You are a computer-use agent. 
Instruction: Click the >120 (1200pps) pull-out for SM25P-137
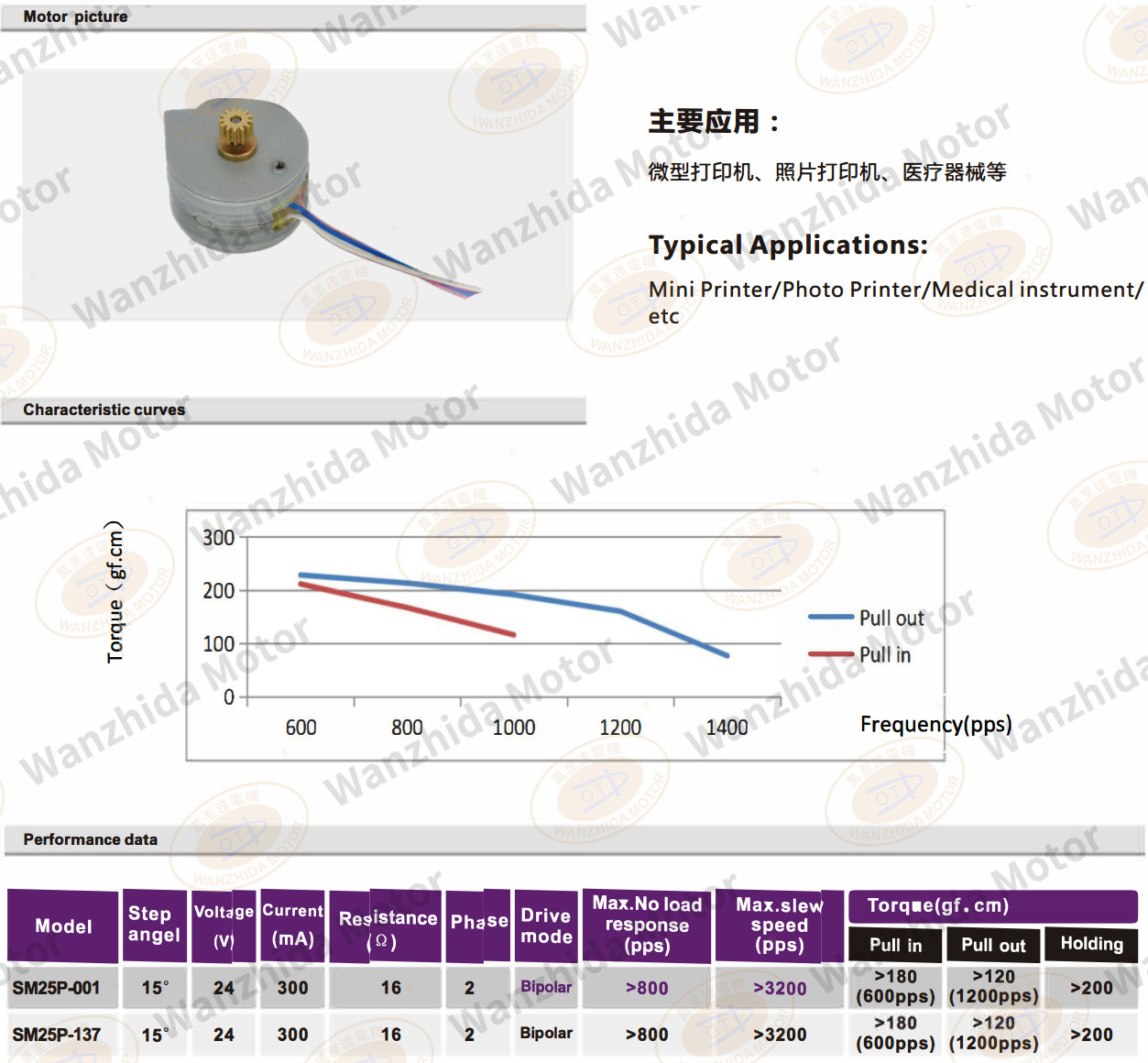click(993, 1034)
